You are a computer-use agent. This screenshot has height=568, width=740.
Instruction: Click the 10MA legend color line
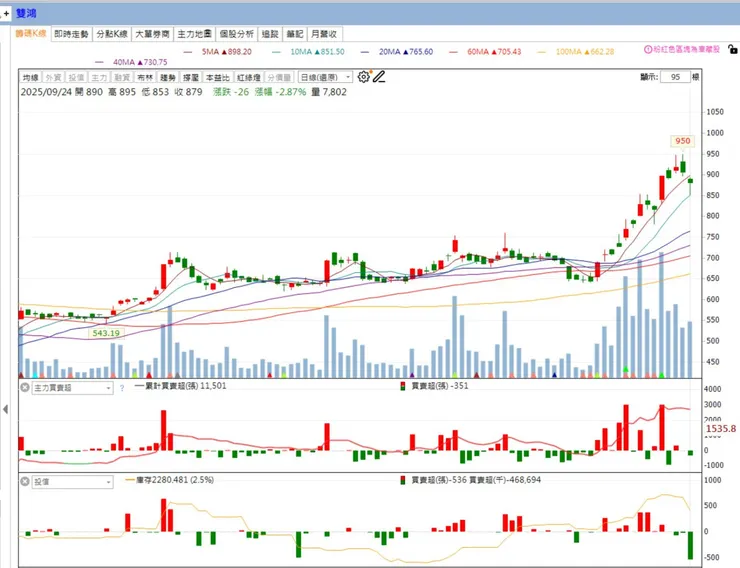[277, 52]
